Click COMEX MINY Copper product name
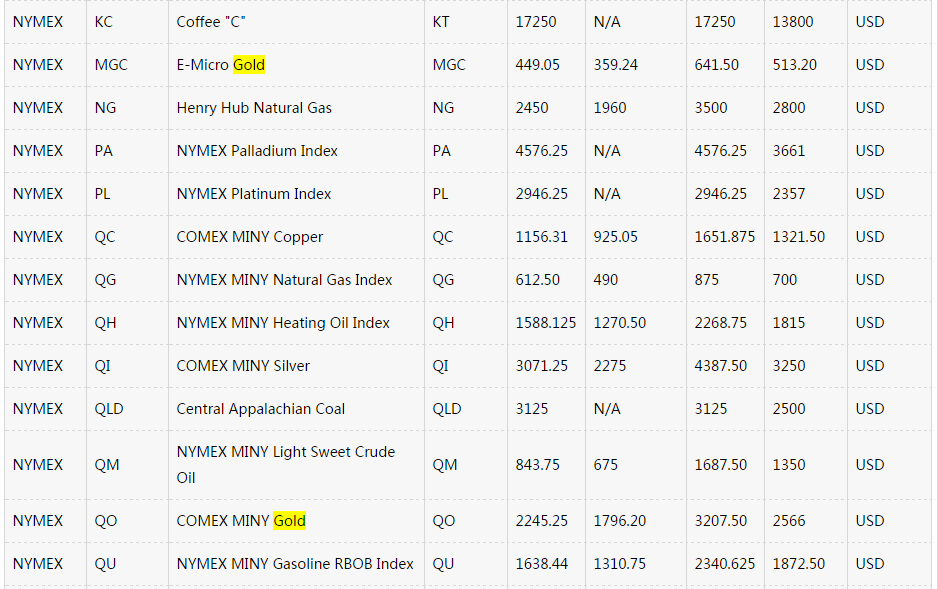The image size is (938, 589). [x=249, y=237]
